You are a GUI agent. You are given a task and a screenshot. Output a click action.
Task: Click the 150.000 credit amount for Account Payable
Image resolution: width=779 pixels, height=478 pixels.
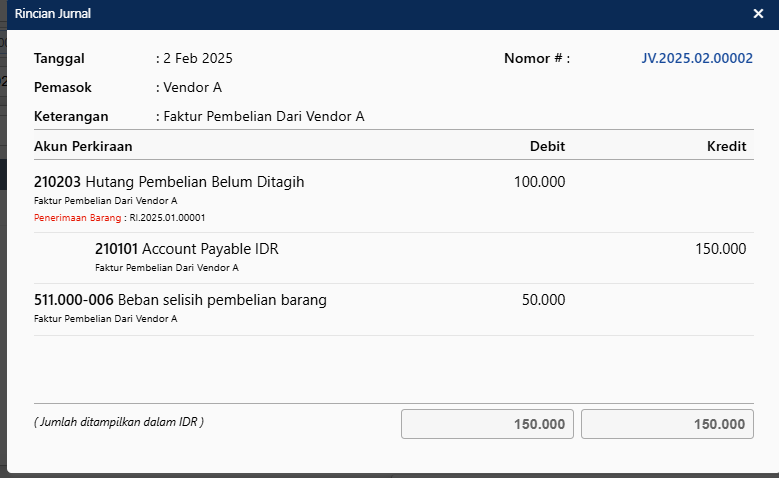(x=720, y=249)
